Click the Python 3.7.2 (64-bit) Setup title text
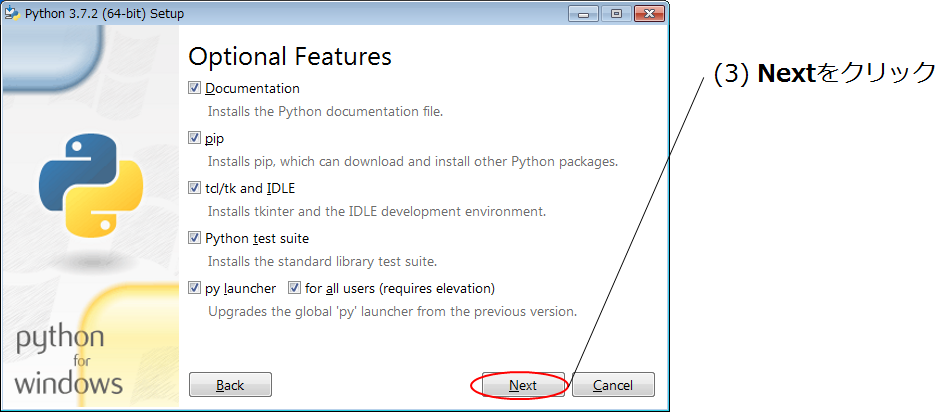Screen dimensions: 951x412 (104, 13)
